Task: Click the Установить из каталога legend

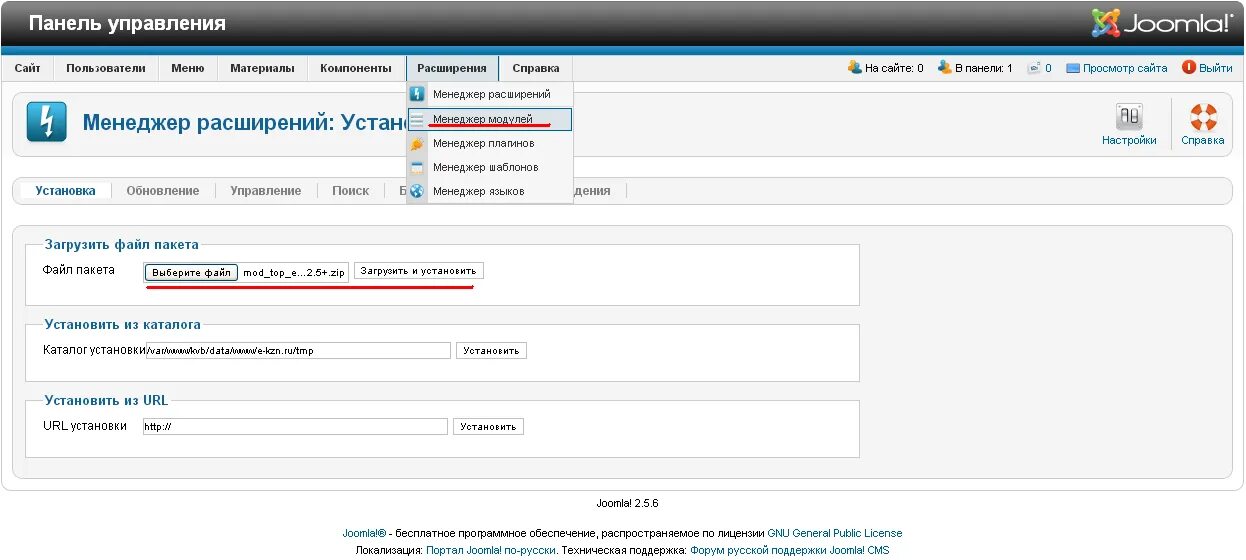Action: (123, 324)
